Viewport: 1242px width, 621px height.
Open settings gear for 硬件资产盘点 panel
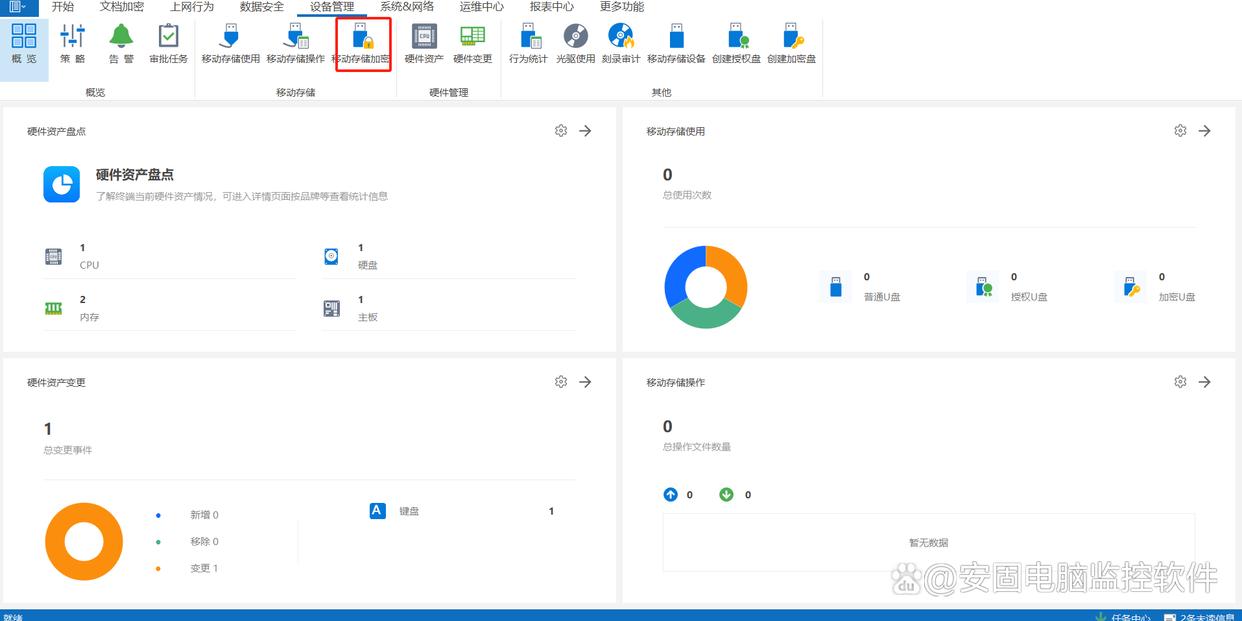(x=561, y=131)
